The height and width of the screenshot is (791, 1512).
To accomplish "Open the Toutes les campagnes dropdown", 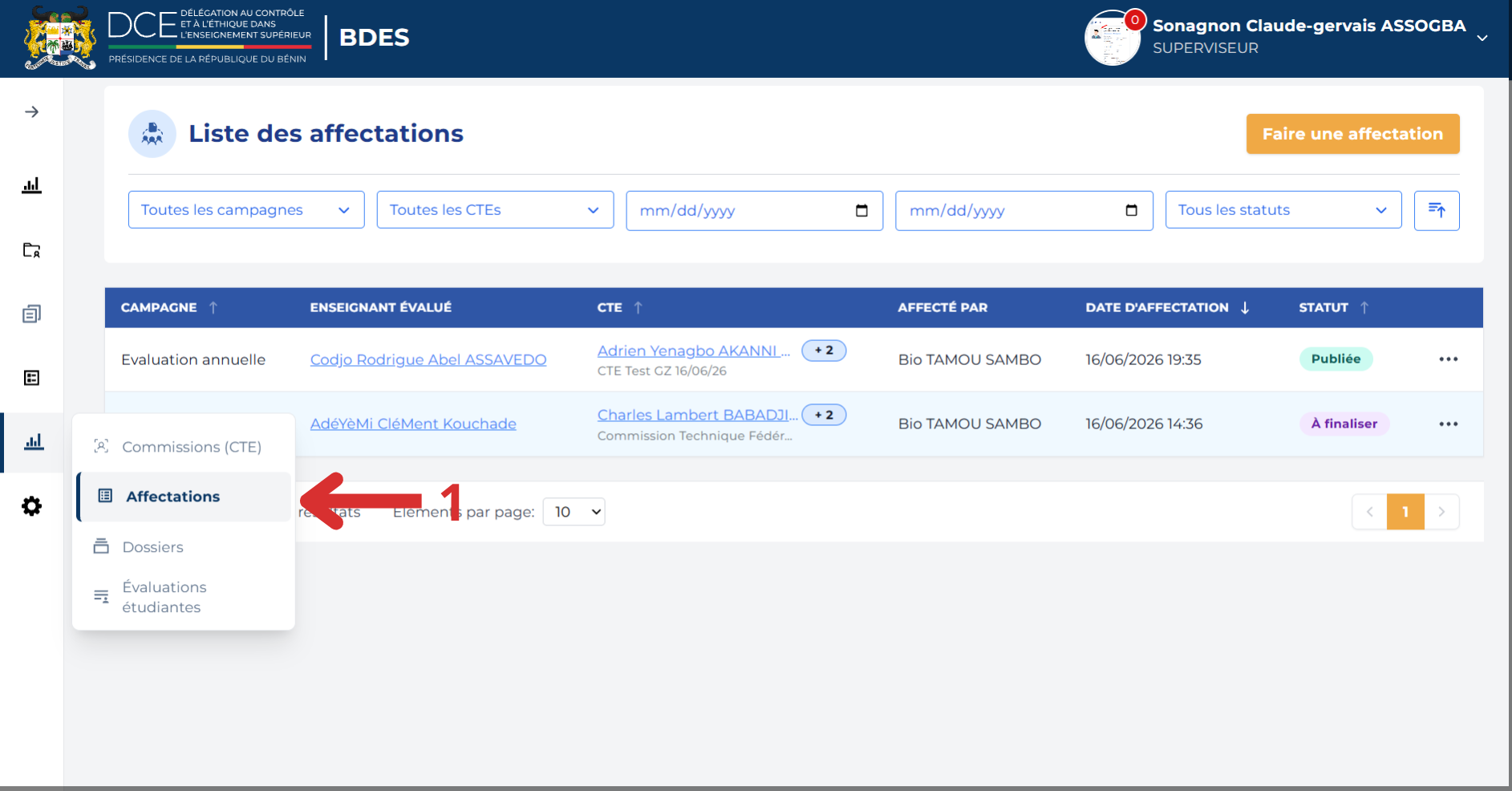I will point(246,209).
